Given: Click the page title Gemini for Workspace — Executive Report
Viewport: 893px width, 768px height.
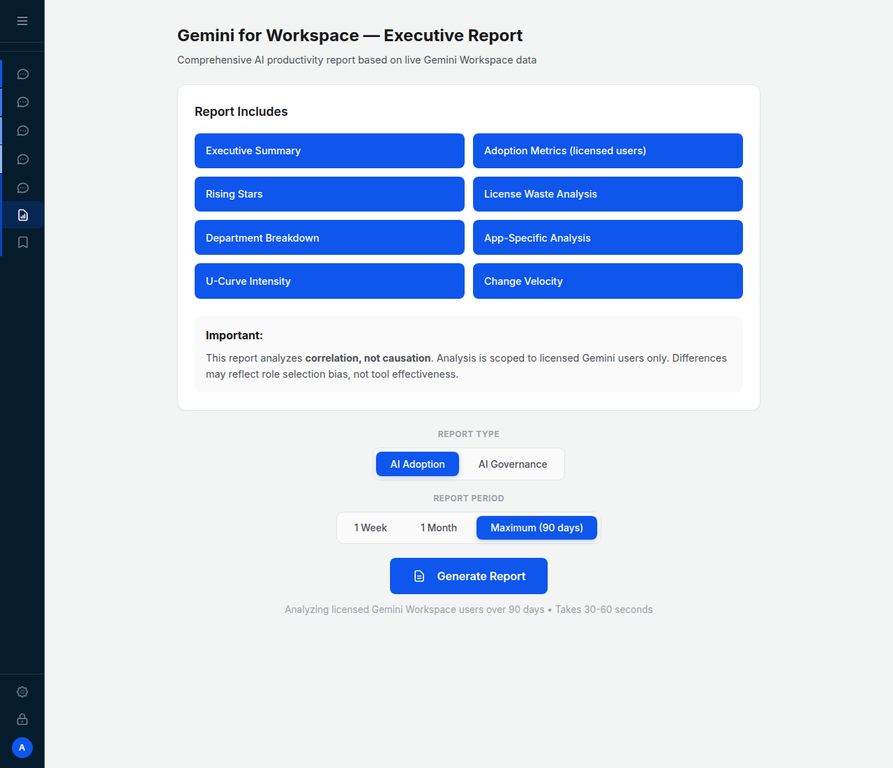Looking at the screenshot, I should pyautogui.click(x=350, y=35).
